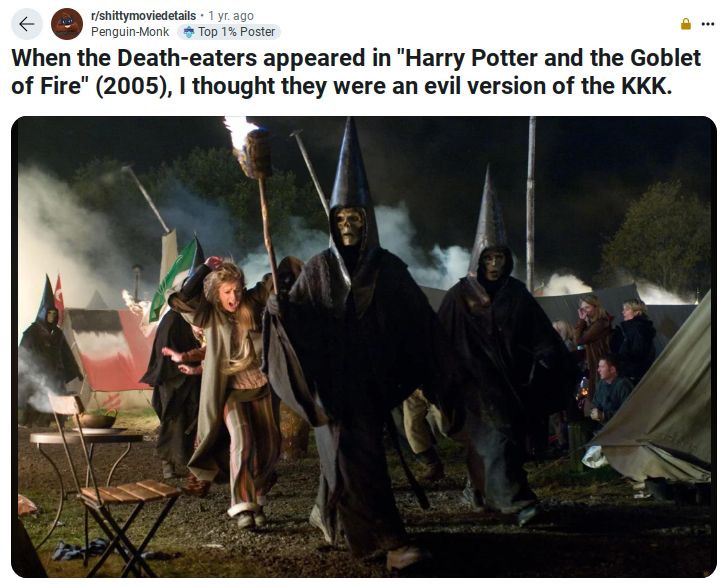Open the r/shittymoviedetails community avatar
Viewport: 725px width, 586px height.
pos(67,24)
